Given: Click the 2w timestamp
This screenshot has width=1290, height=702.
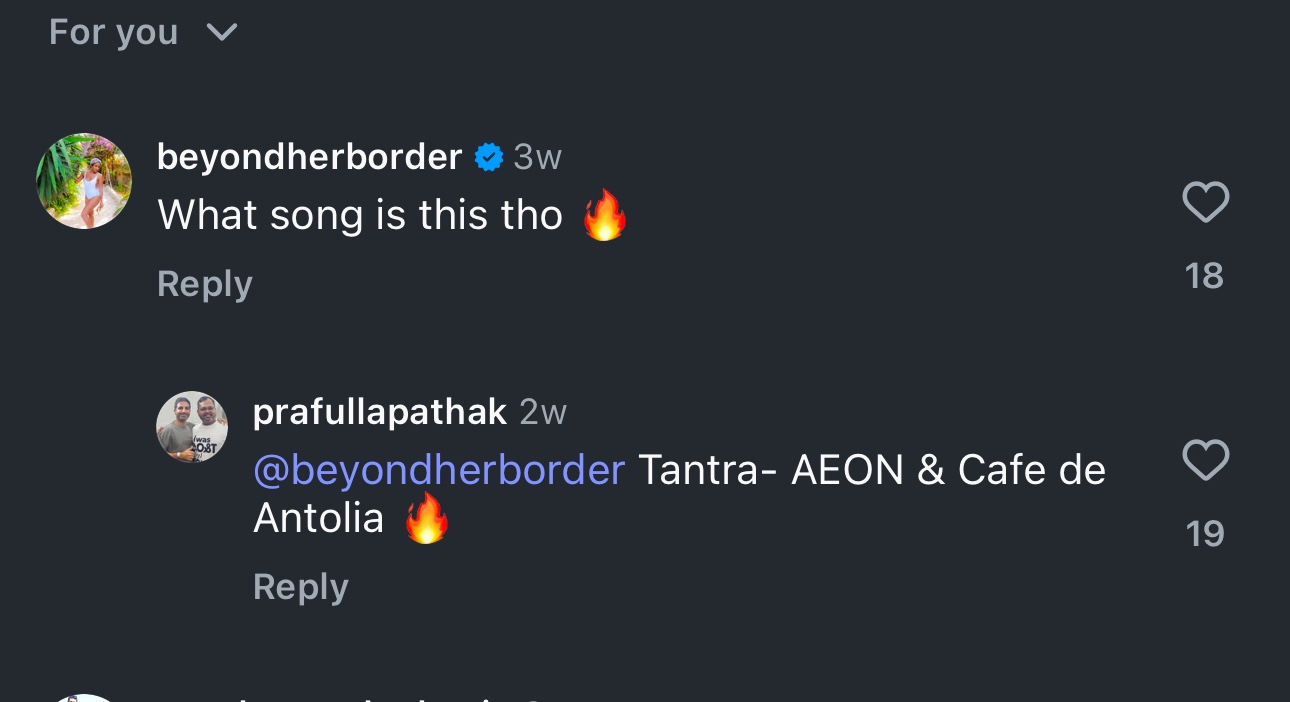Looking at the screenshot, I should 543,412.
